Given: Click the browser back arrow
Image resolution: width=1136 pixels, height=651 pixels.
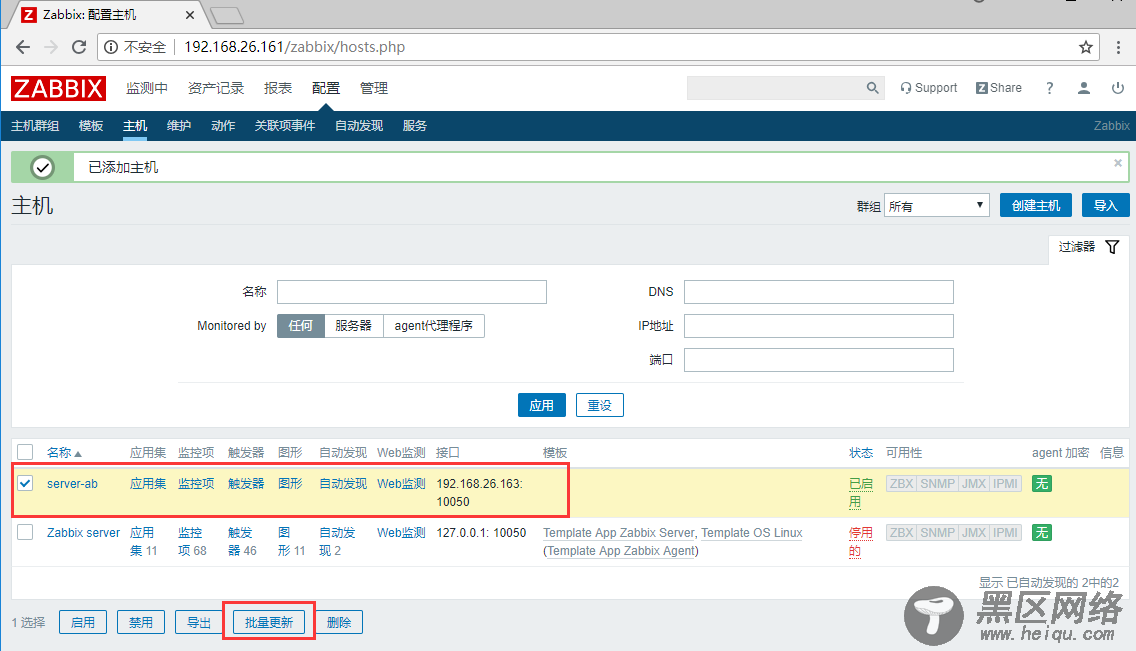Looking at the screenshot, I should (x=23, y=47).
